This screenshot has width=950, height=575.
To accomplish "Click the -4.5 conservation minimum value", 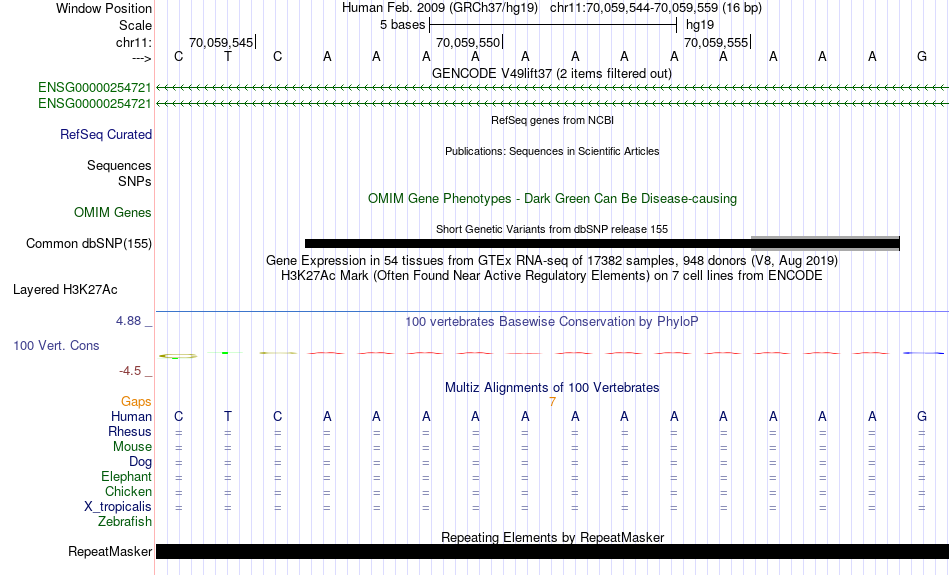I will point(130,370).
